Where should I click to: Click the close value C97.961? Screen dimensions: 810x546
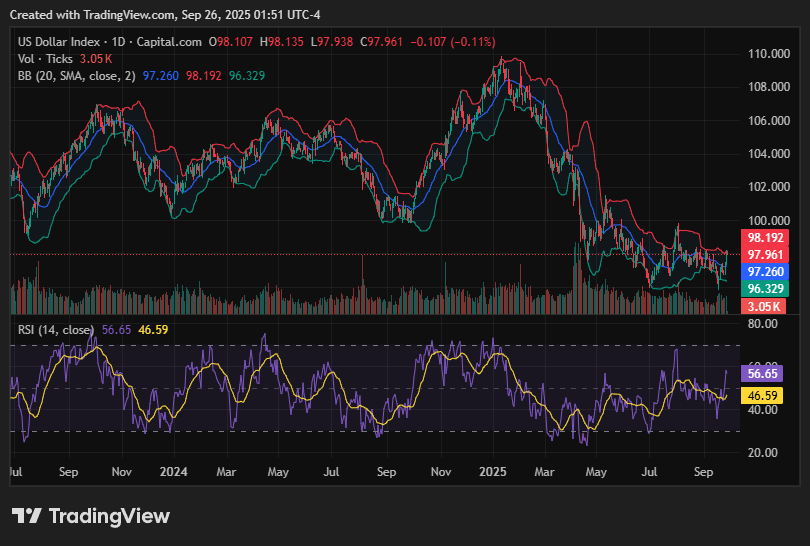[381, 42]
